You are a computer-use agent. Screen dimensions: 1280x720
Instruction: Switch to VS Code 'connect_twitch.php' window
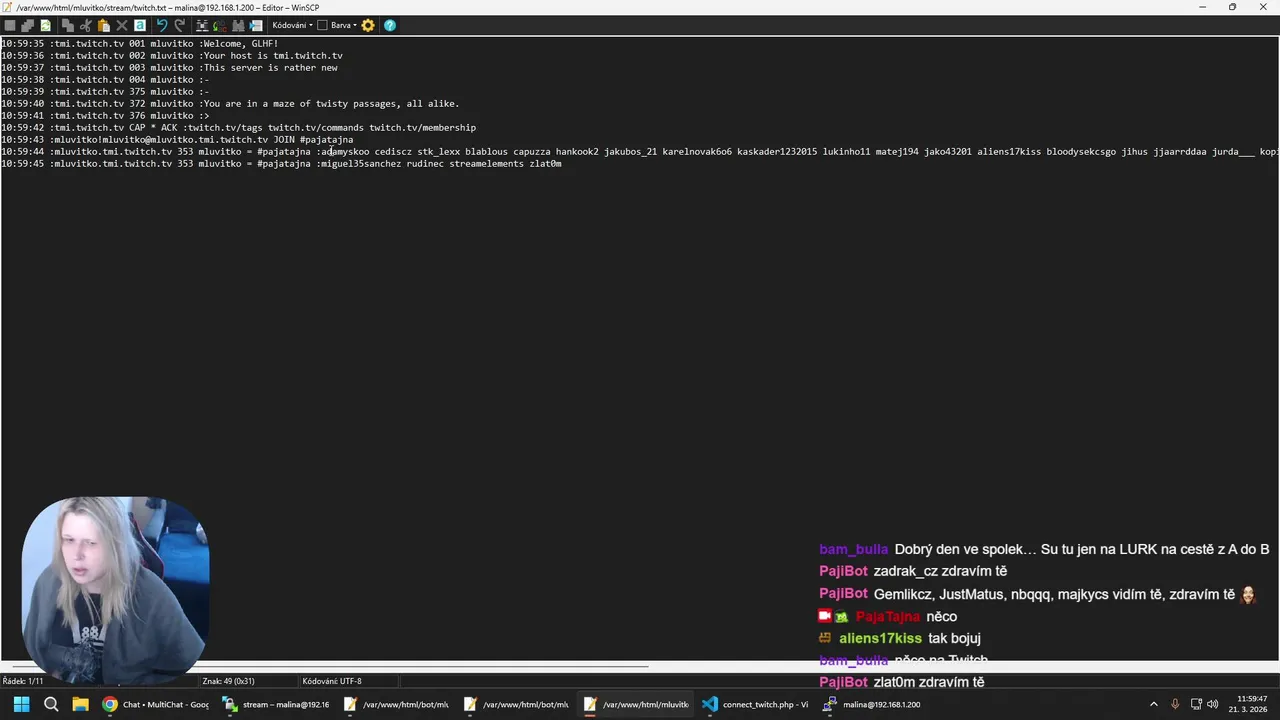coord(755,704)
